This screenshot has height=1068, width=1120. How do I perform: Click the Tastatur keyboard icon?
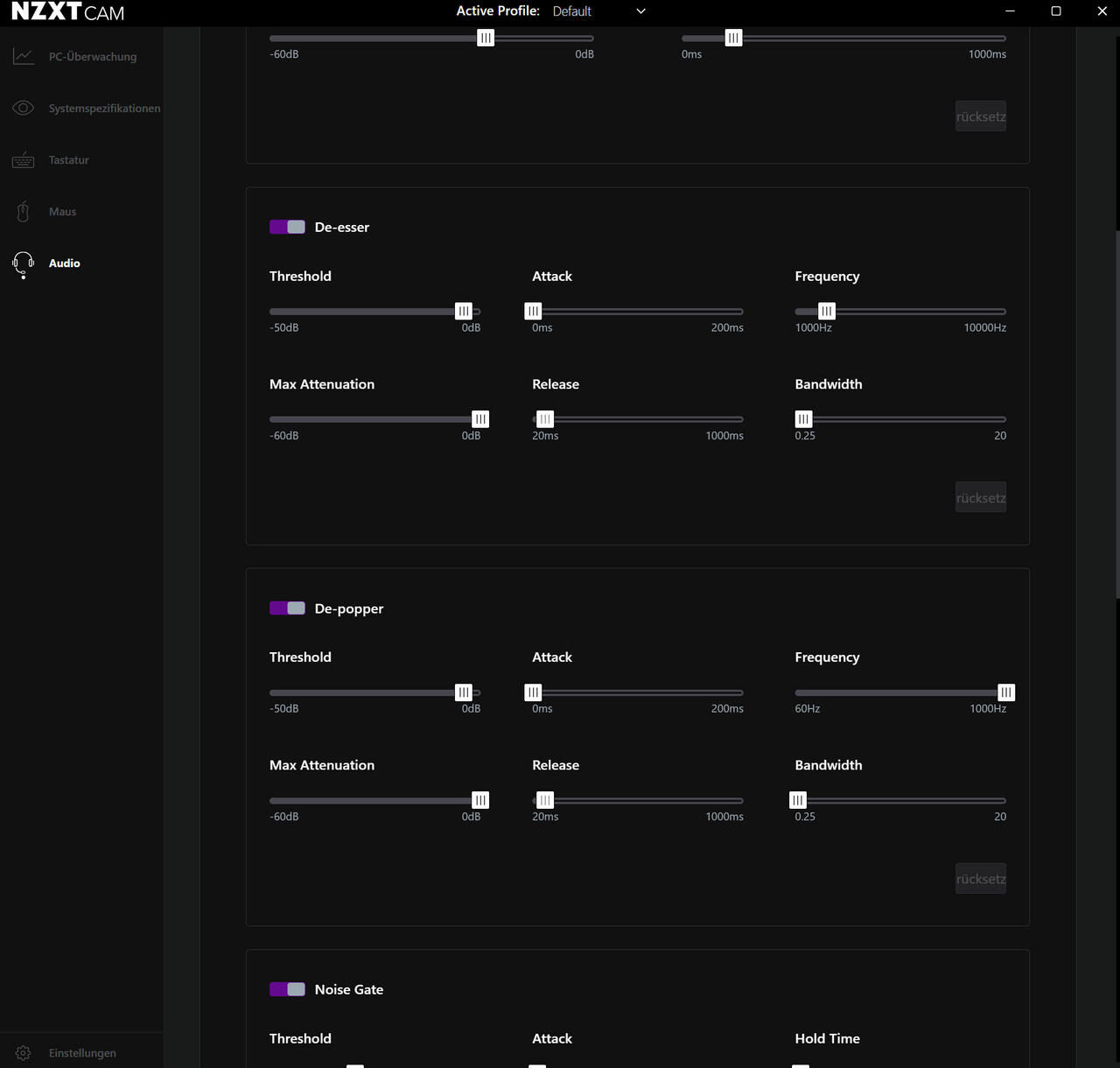24,160
